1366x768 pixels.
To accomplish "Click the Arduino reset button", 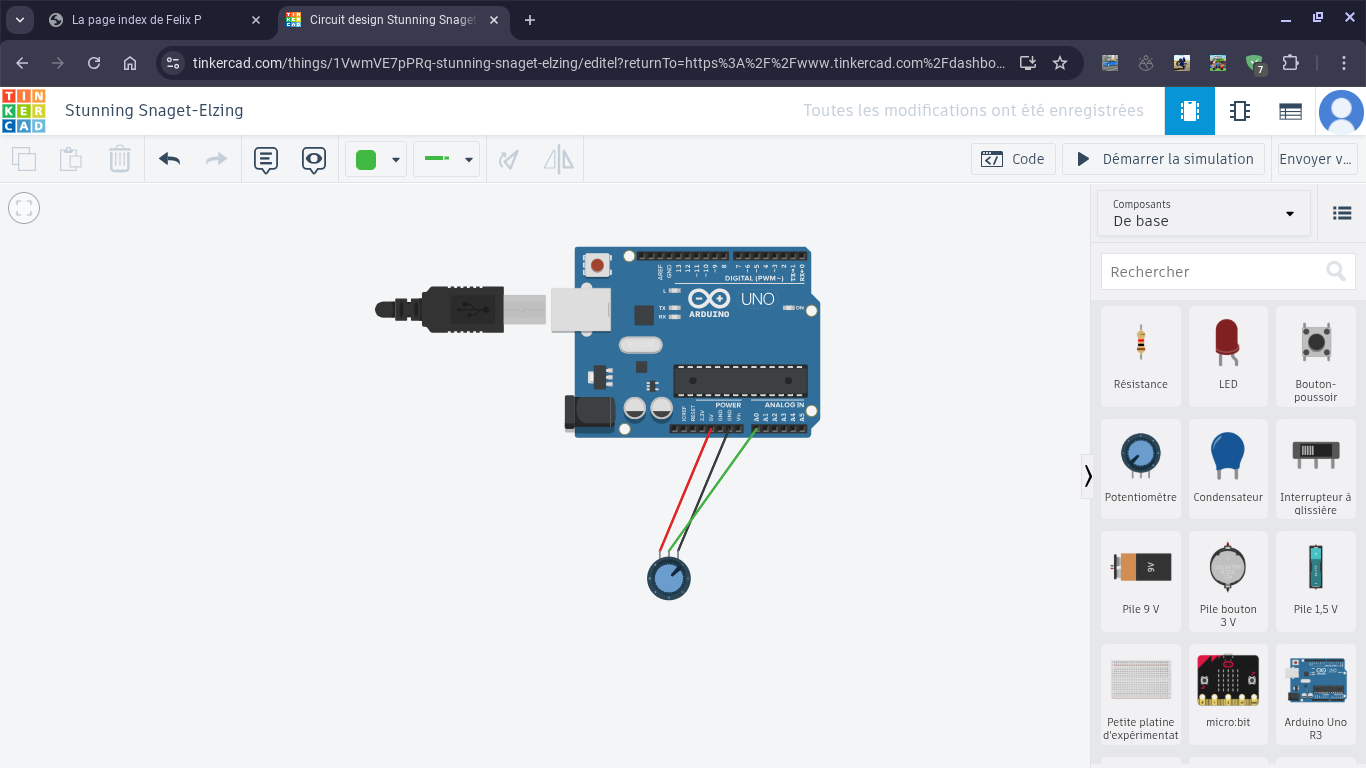I will (x=597, y=265).
